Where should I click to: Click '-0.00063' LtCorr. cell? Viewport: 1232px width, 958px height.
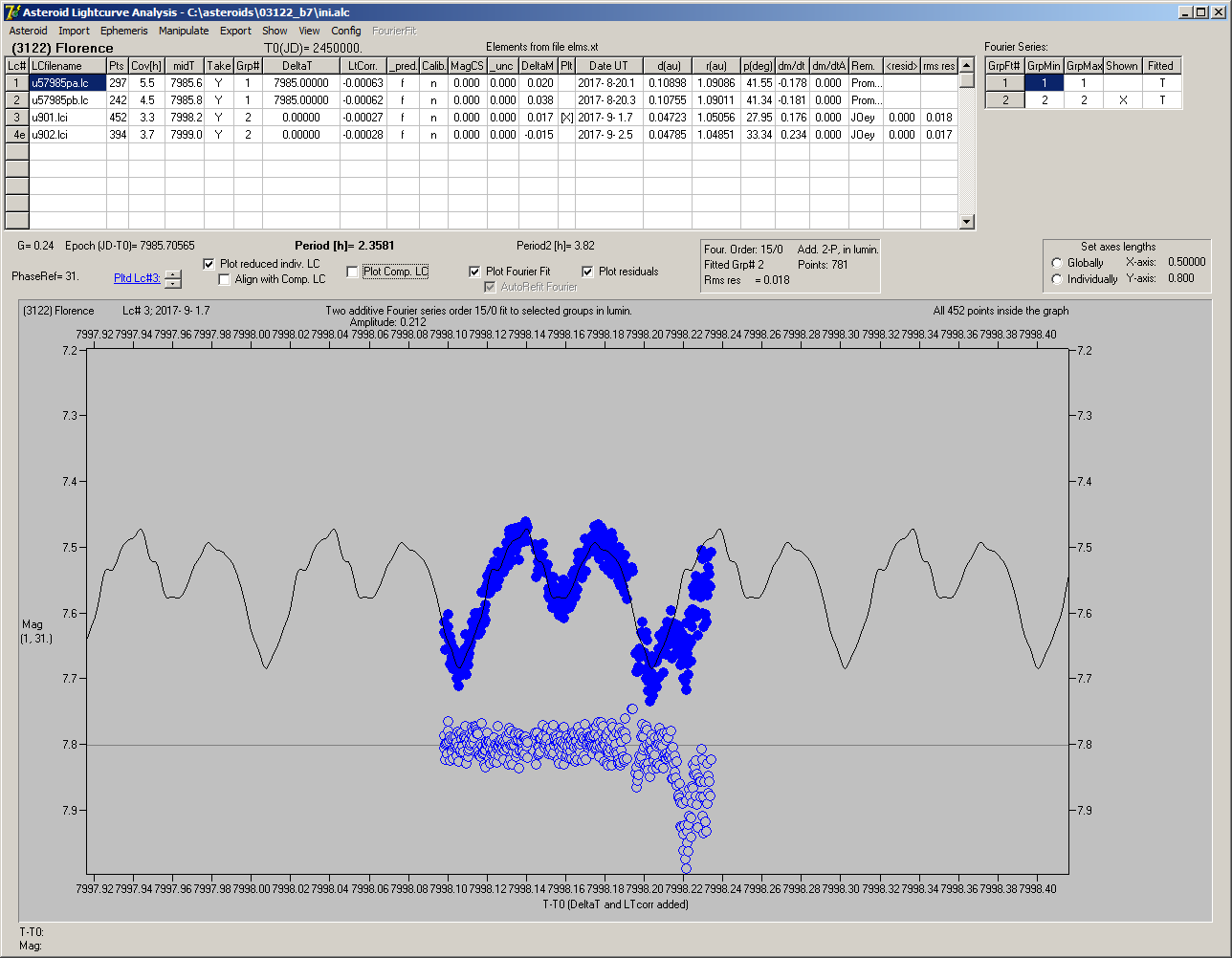click(363, 83)
